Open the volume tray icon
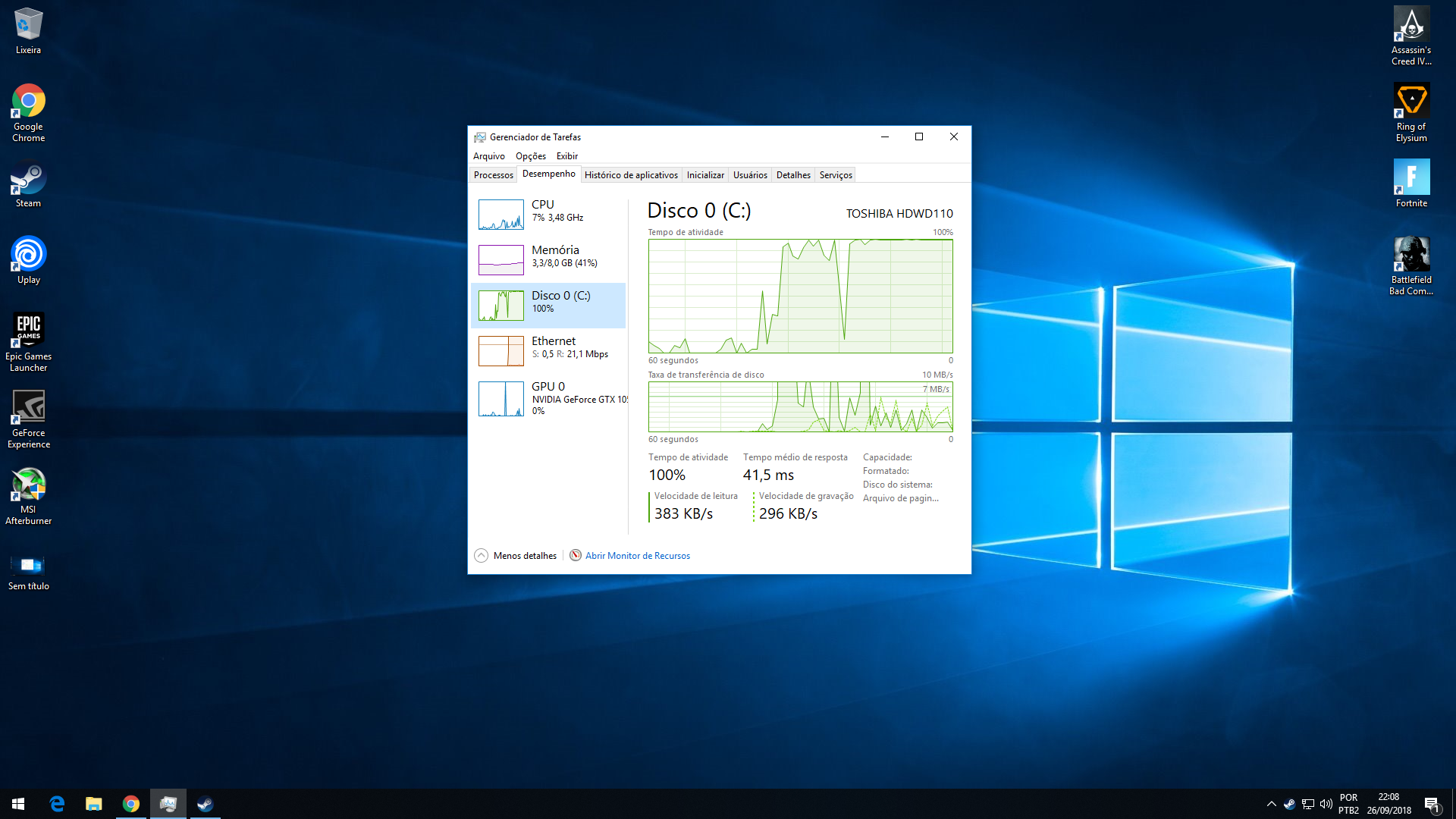This screenshot has width=1456, height=819. point(1326,804)
